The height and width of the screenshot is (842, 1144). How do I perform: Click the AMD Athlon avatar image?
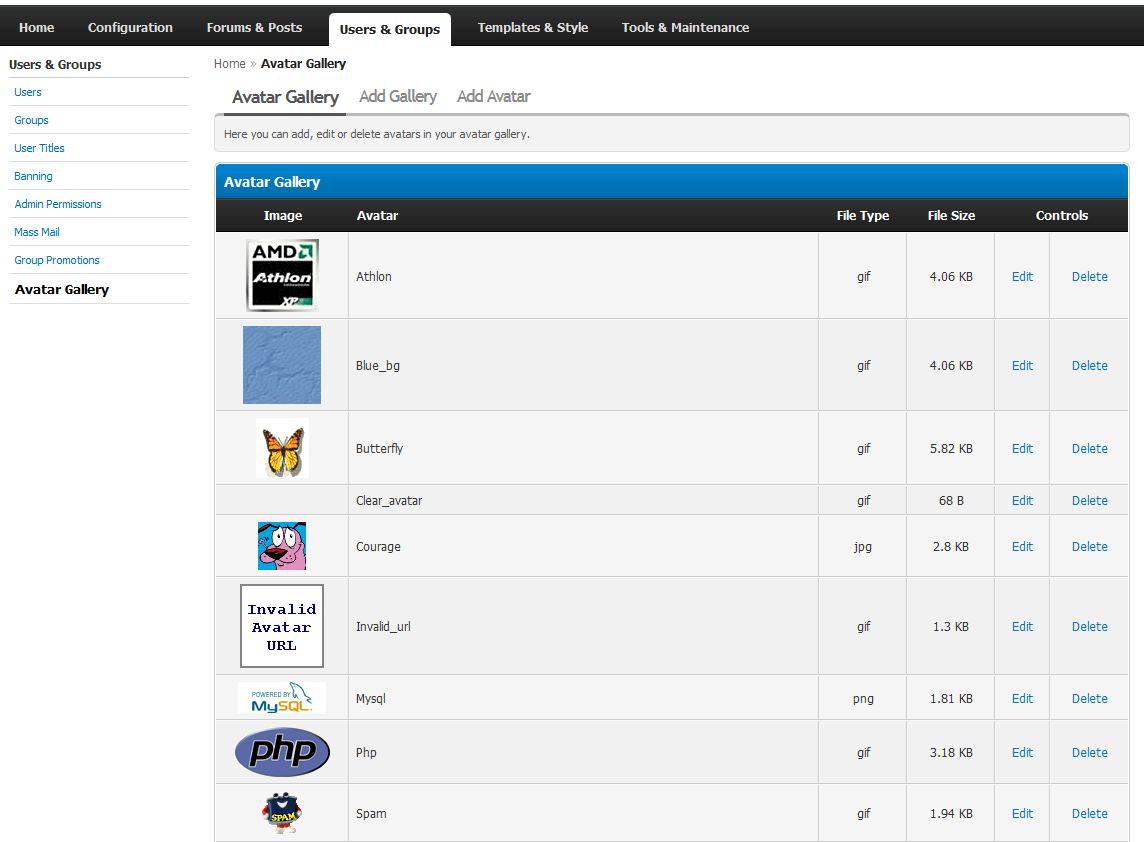[x=282, y=275]
